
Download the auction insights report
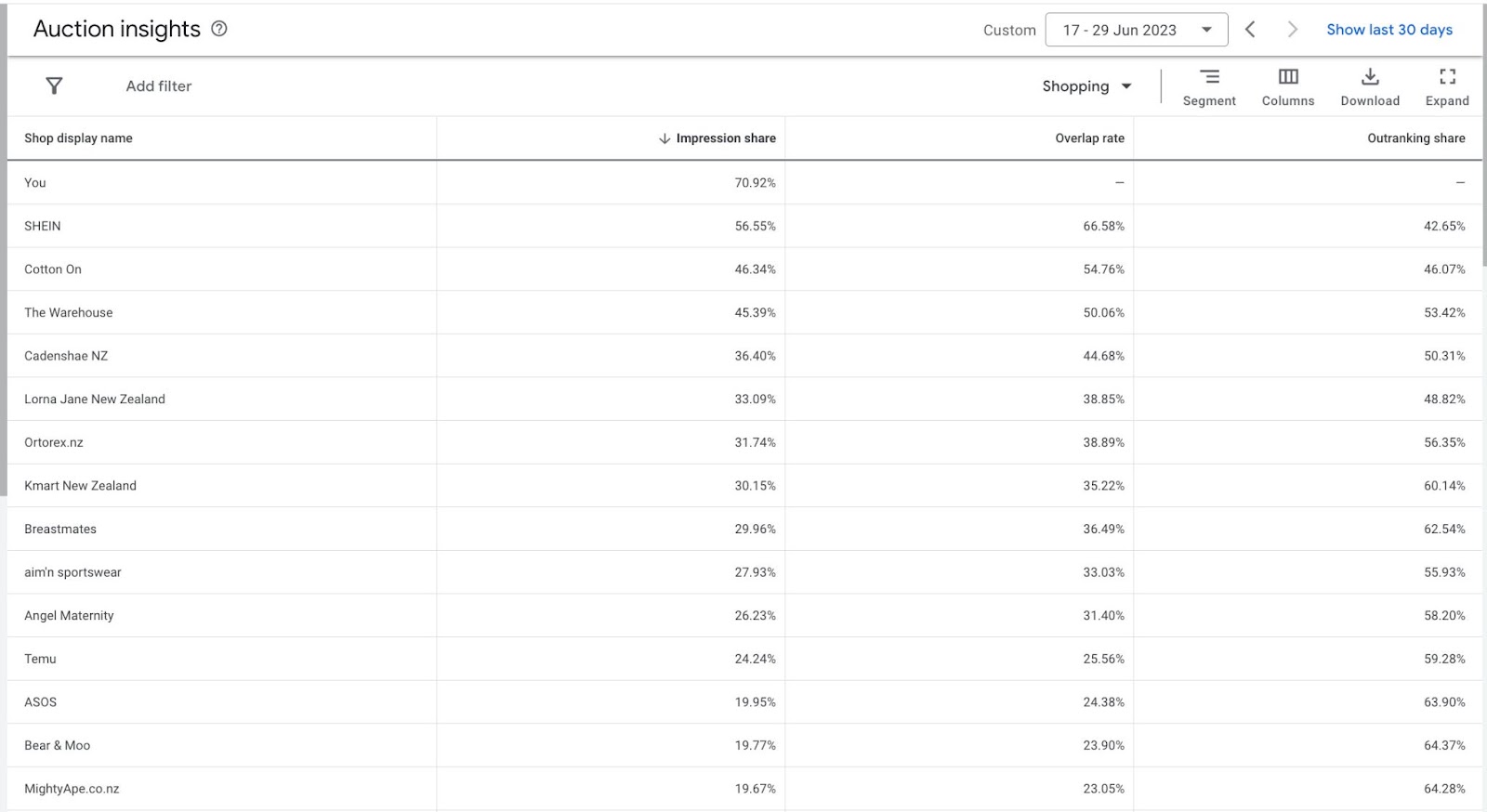pyautogui.click(x=1370, y=77)
